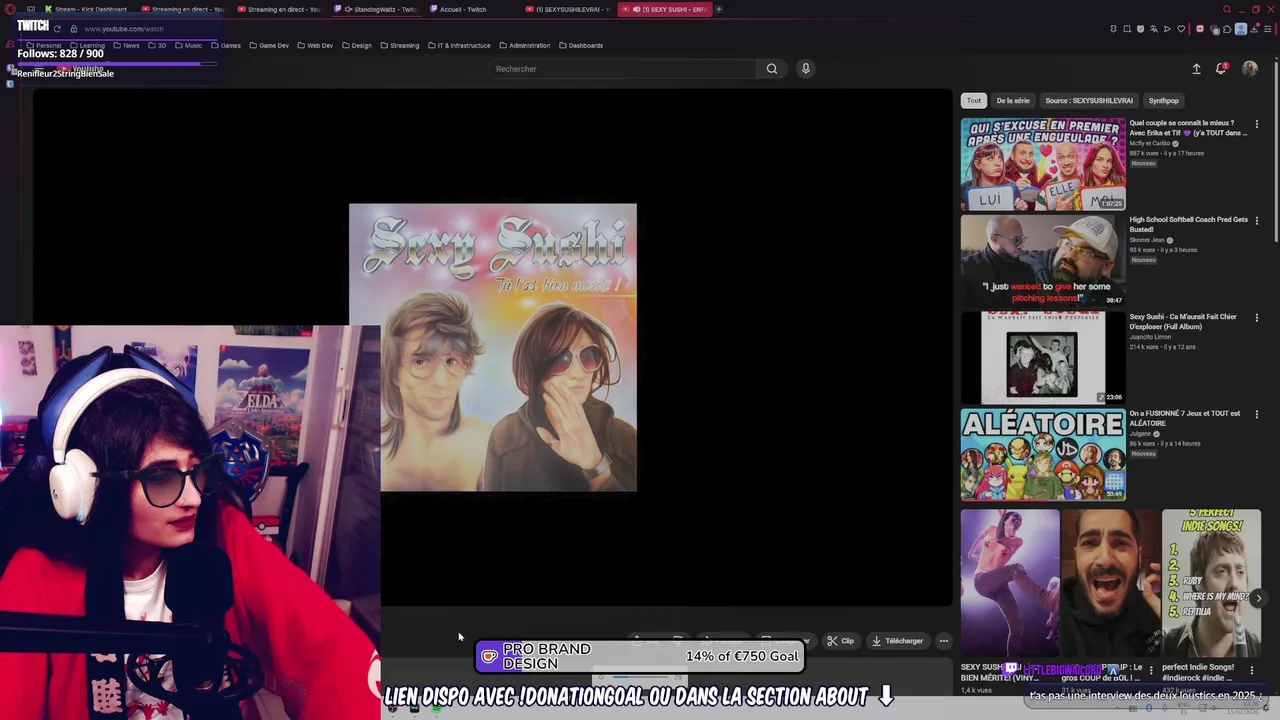
Task: Switch to SEXYSUSHILEVRAI browser tab
Action: click(567, 9)
